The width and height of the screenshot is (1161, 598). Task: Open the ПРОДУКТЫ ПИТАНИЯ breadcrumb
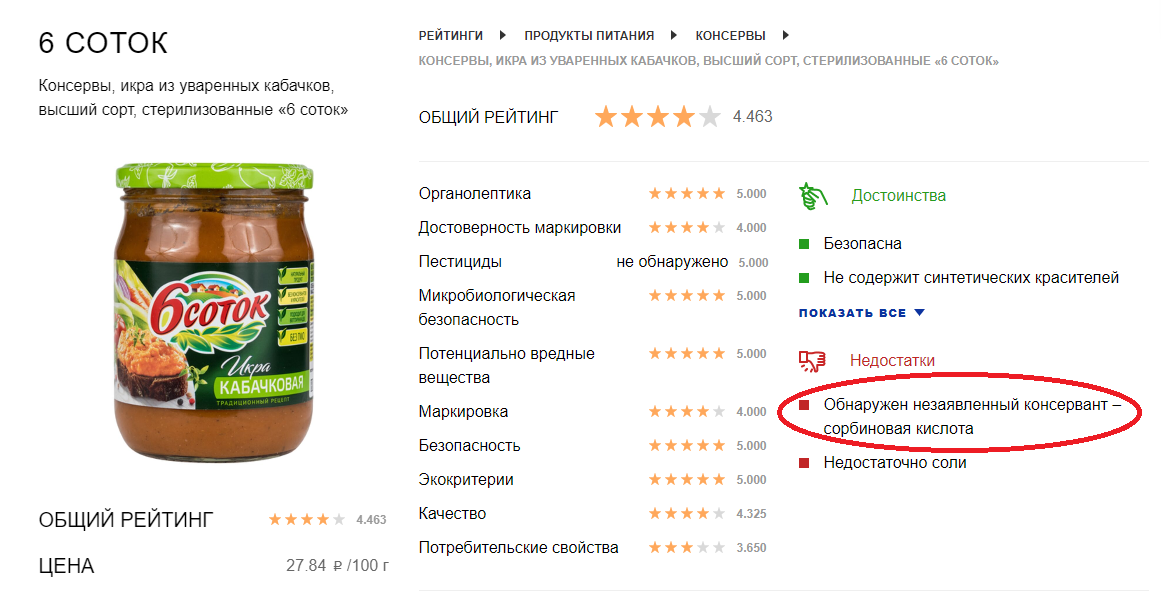pyautogui.click(x=589, y=36)
